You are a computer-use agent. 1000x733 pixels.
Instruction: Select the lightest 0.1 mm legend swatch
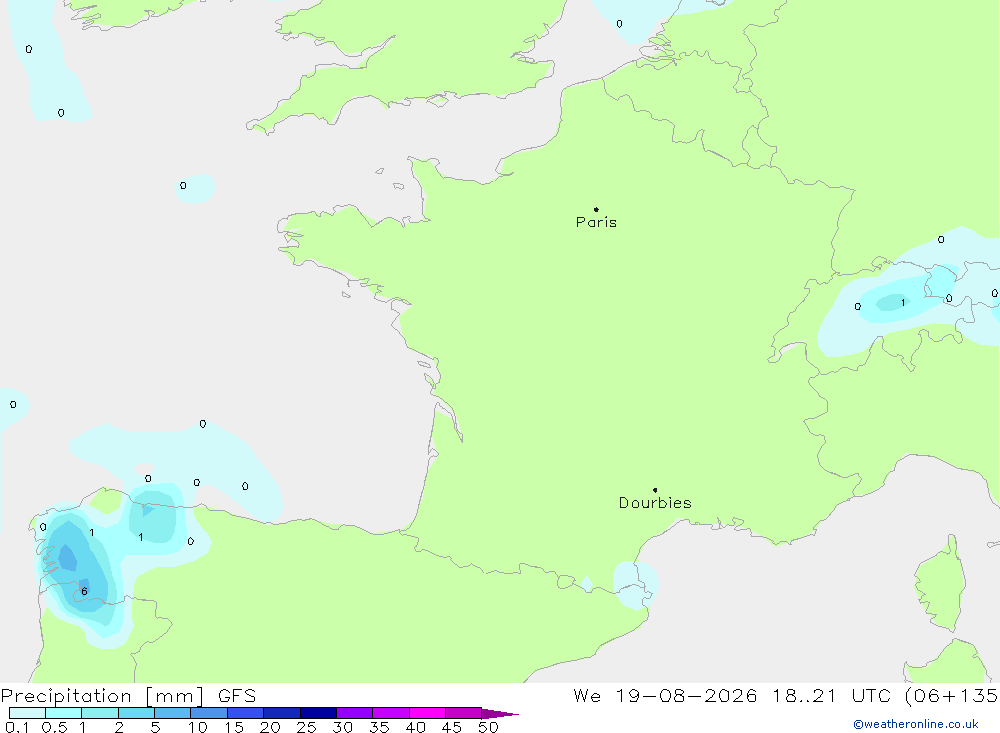pyautogui.click(x=27, y=713)
